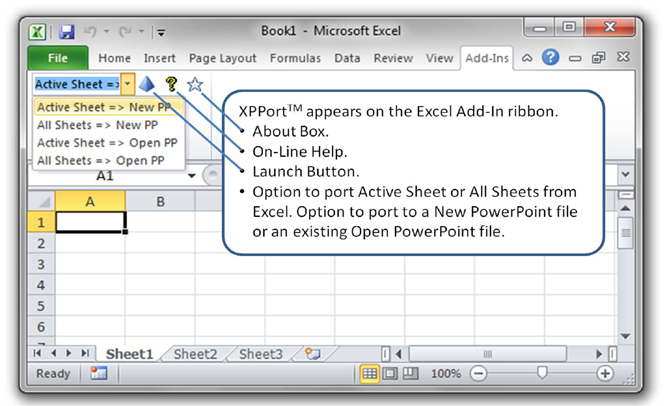The image size is (665, 406).
Task: Click the zoom slider handle
Action: 542,373
